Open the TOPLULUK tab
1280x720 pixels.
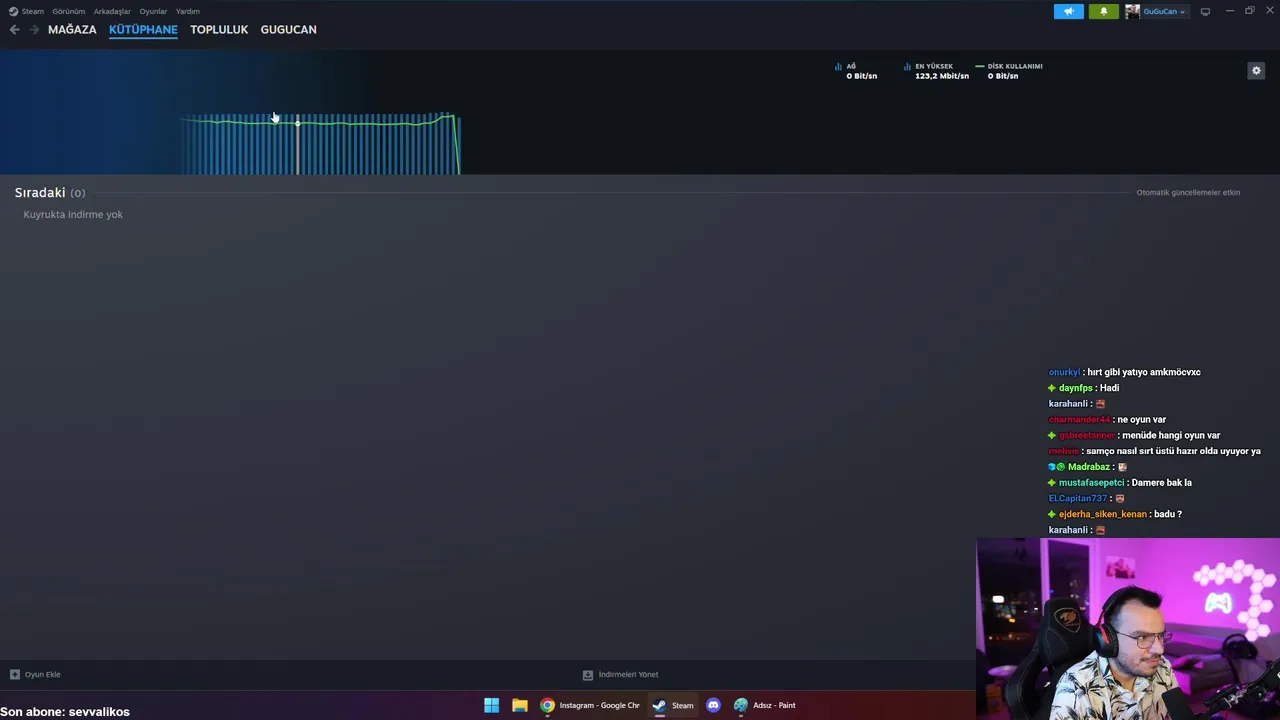pyautogui.click(x=219, y=30)
